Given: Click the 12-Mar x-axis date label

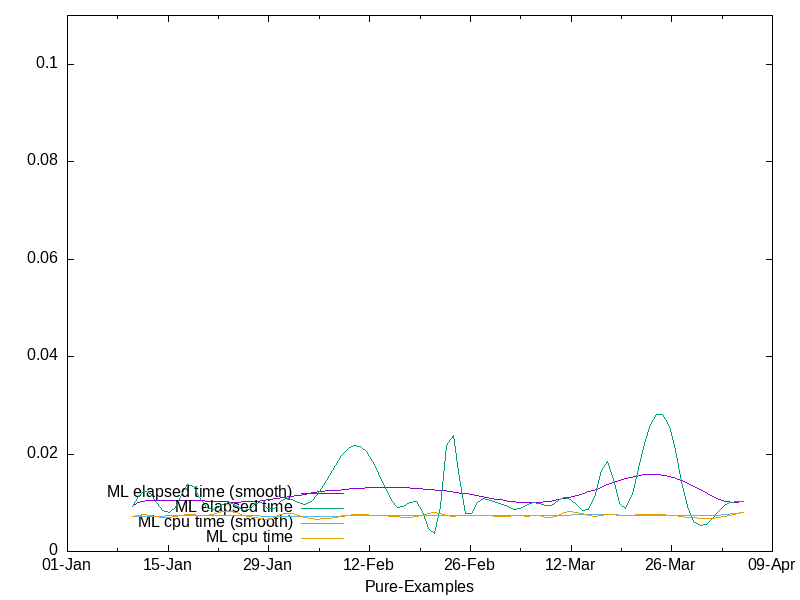Looking at the screenshot, I should [x=570, y=565].
